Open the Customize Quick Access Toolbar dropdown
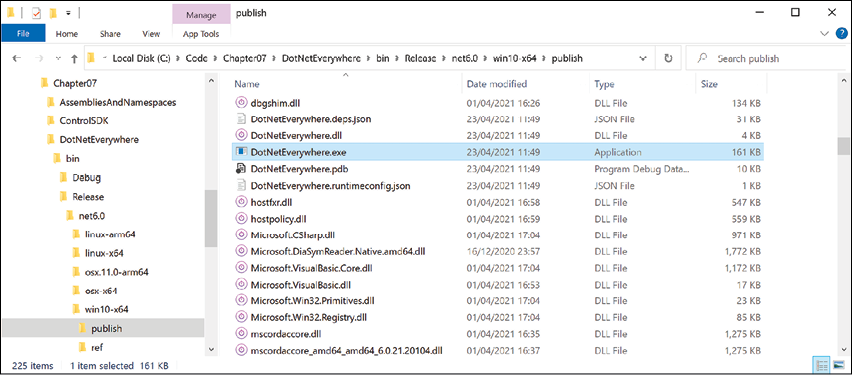 click(68, 12)
